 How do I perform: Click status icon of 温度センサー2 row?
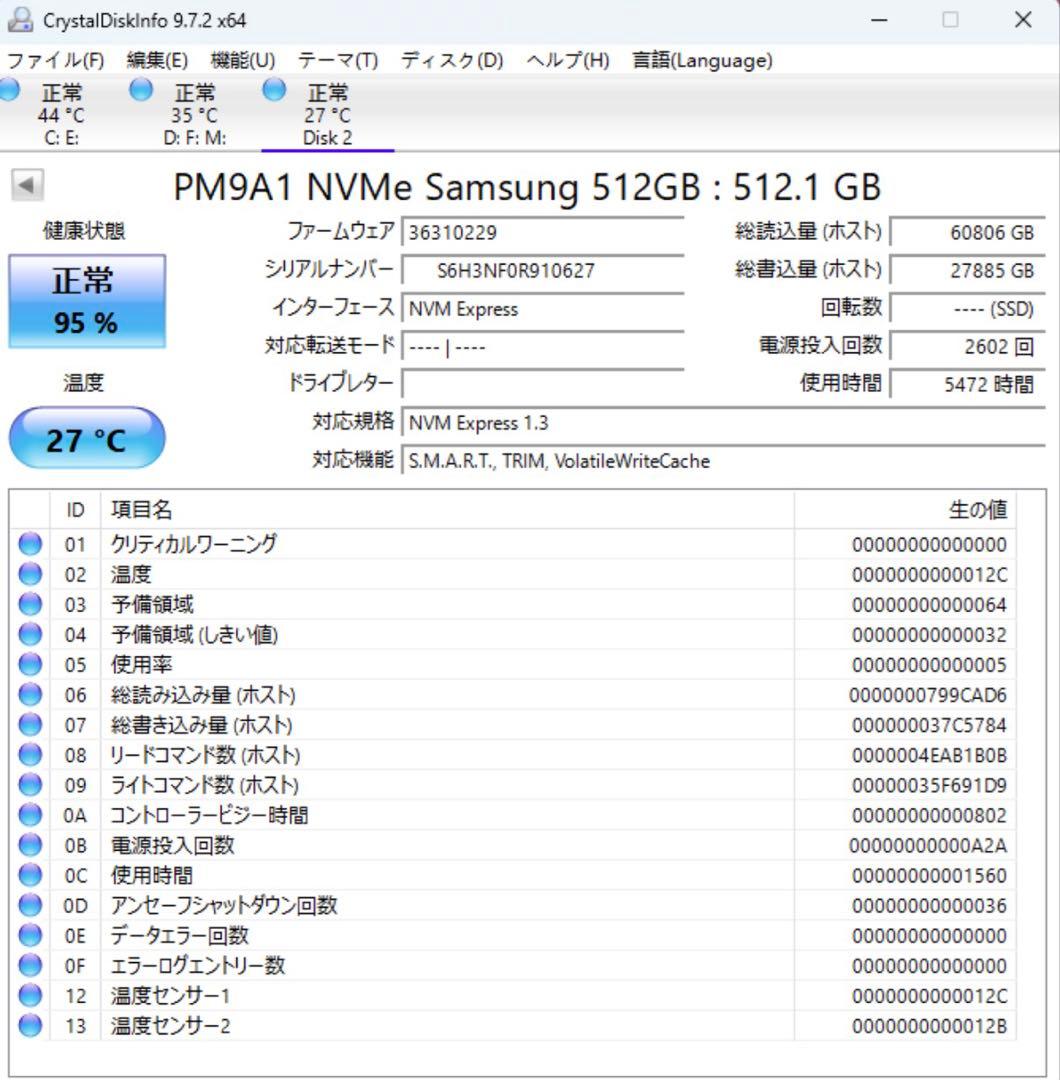coord(30,1026)
